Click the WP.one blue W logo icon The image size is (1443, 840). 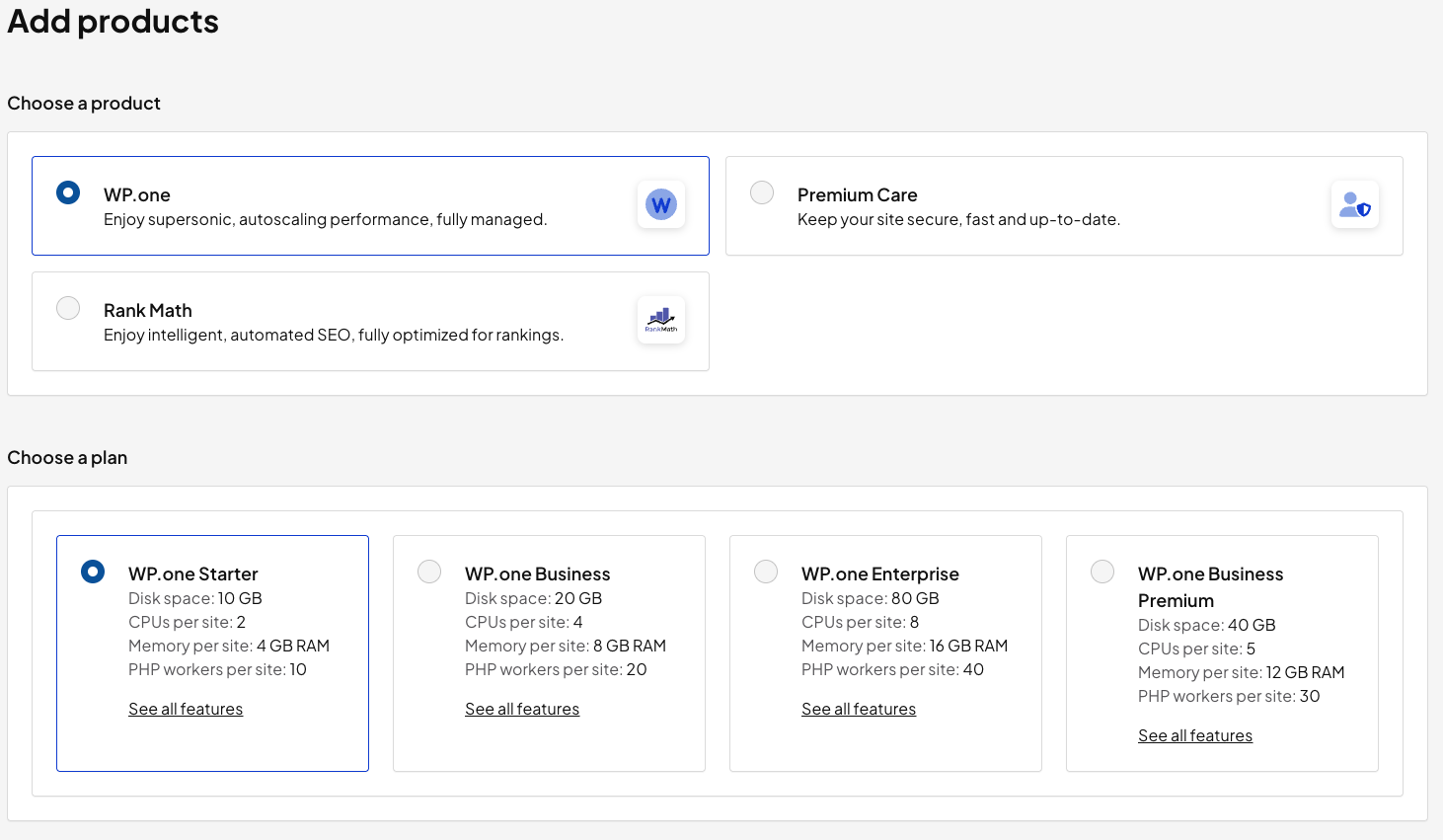pos(660,203)
